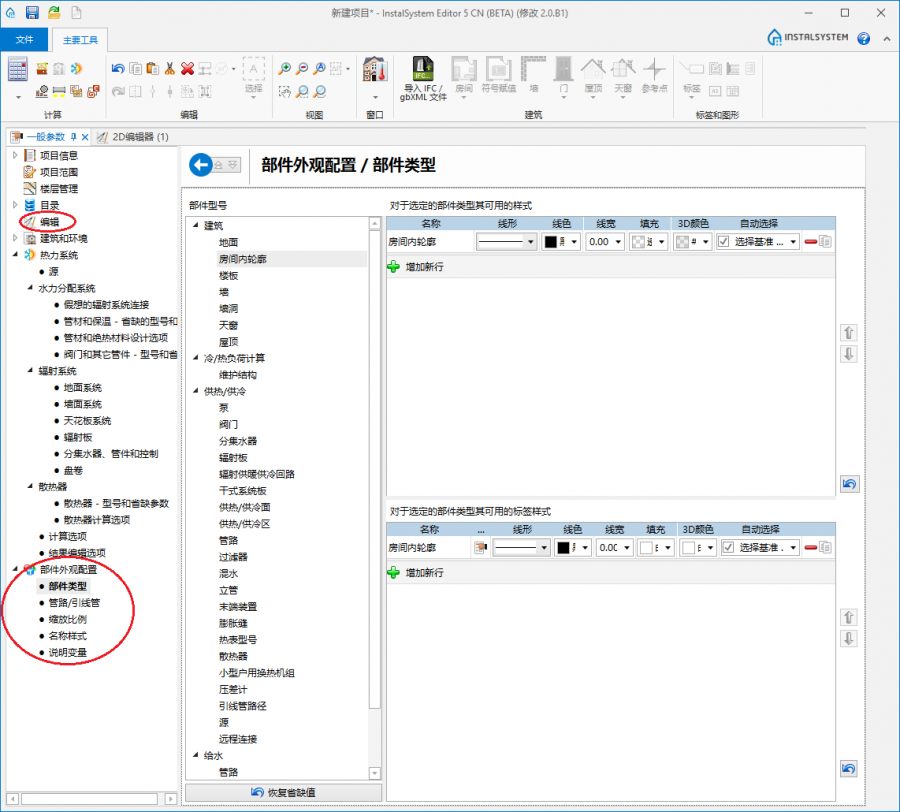Click the scissors cut icon in ribbon
The width and height of the screenshot is (900, 812).
click(x=170, y=69)
